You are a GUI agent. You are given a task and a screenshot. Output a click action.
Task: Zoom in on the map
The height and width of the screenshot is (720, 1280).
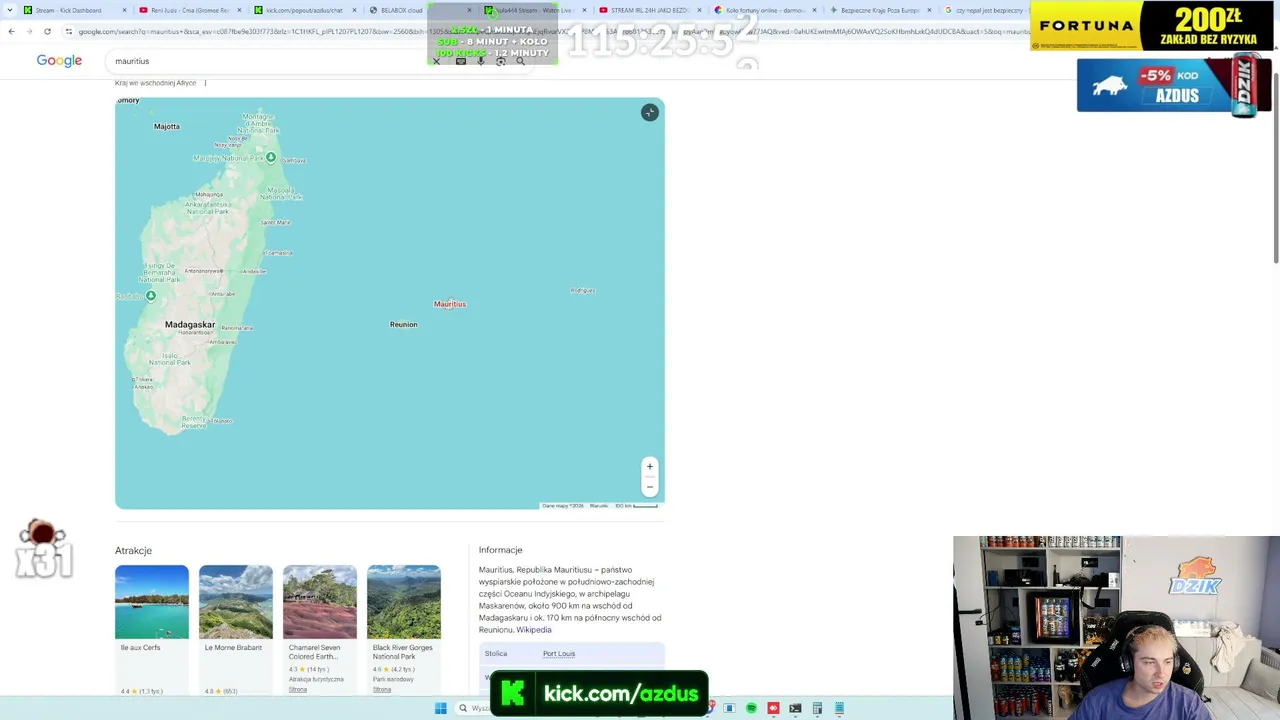point(649,466)
